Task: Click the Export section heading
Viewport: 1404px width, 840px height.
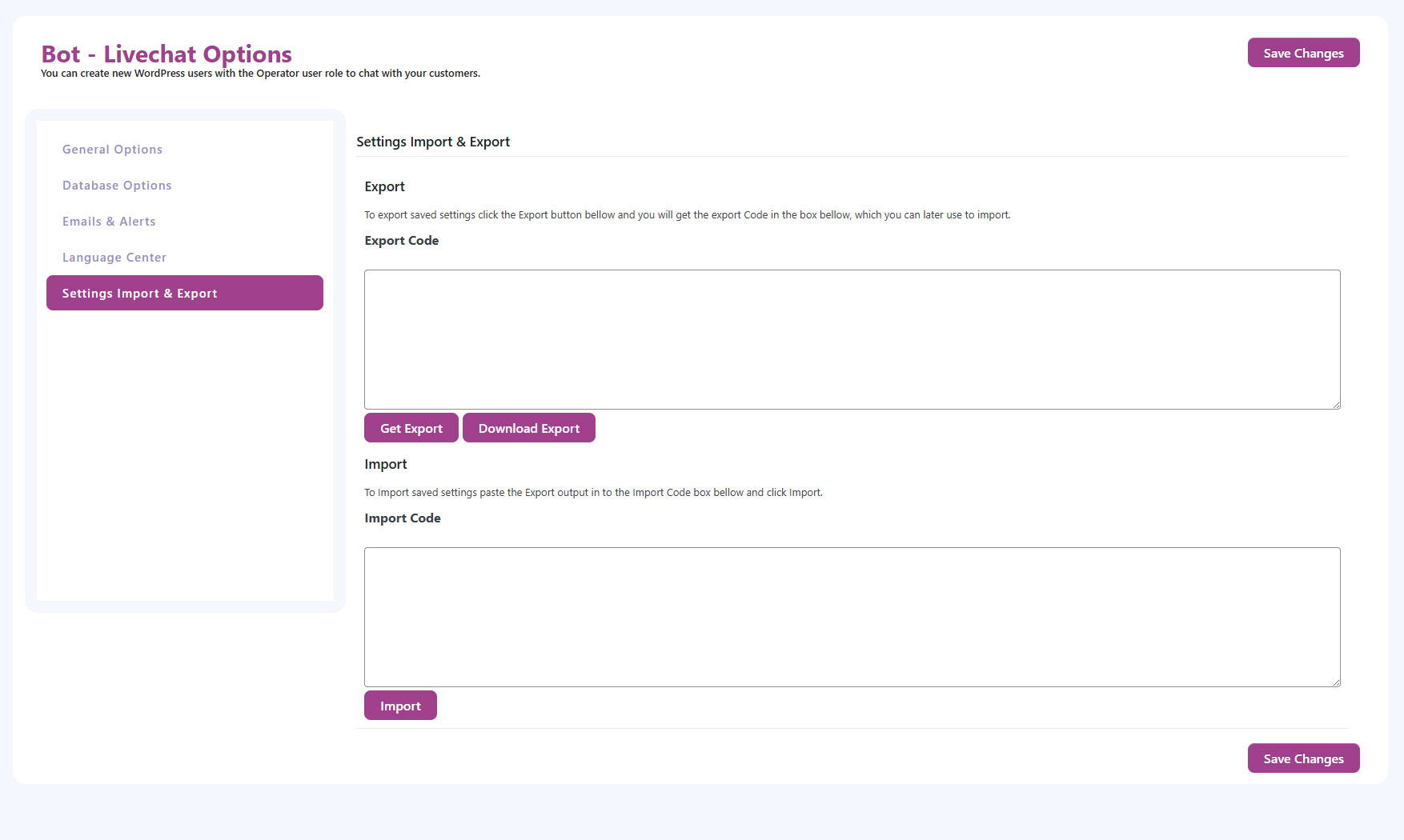Action: 384,186
